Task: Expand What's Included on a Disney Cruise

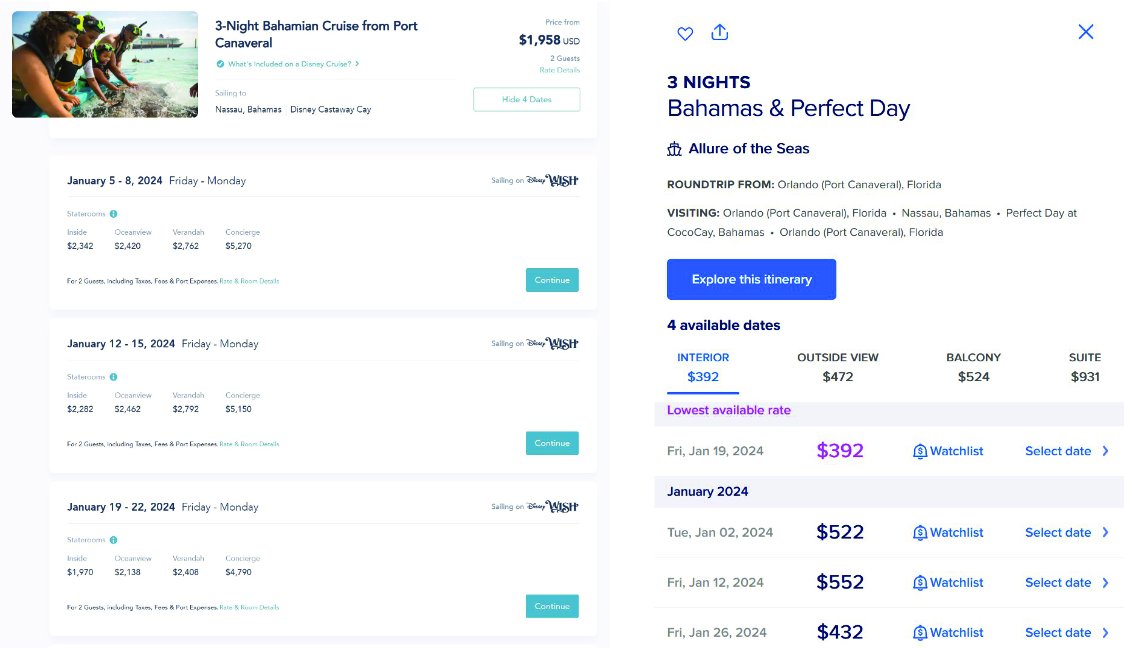Action: [288, 64]
